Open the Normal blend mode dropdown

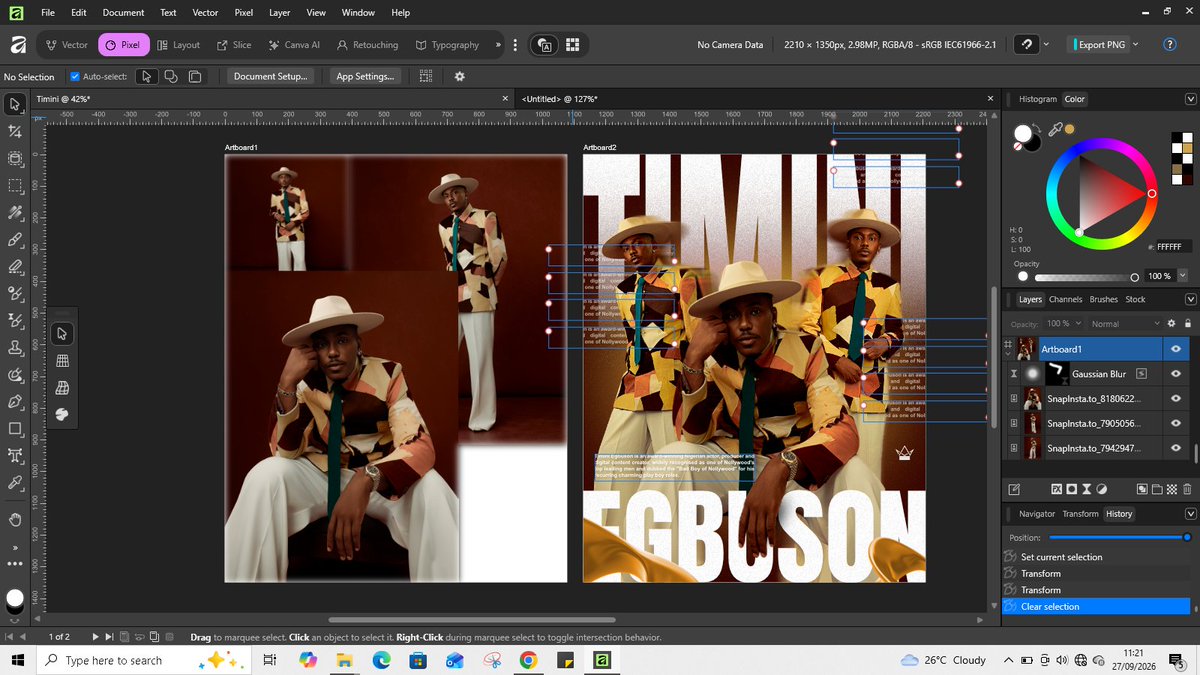(x=1119, y=324)
